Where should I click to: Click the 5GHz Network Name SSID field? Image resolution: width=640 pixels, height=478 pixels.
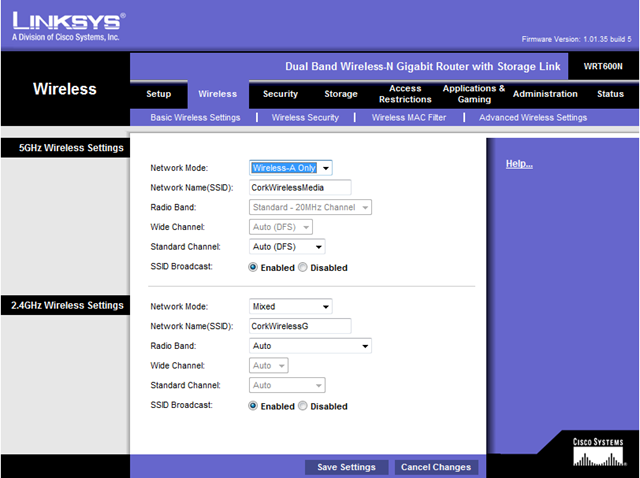300,187
